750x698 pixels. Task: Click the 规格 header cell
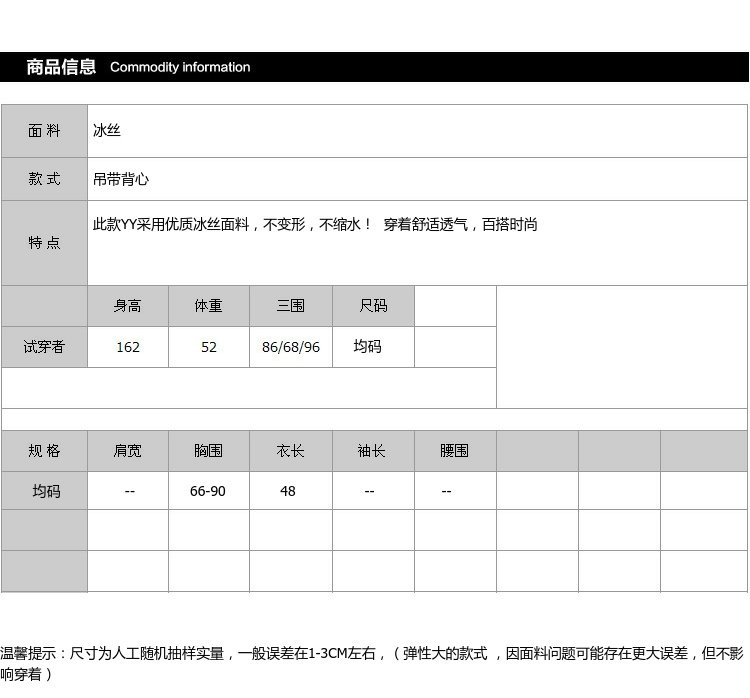tap(44, 451)
